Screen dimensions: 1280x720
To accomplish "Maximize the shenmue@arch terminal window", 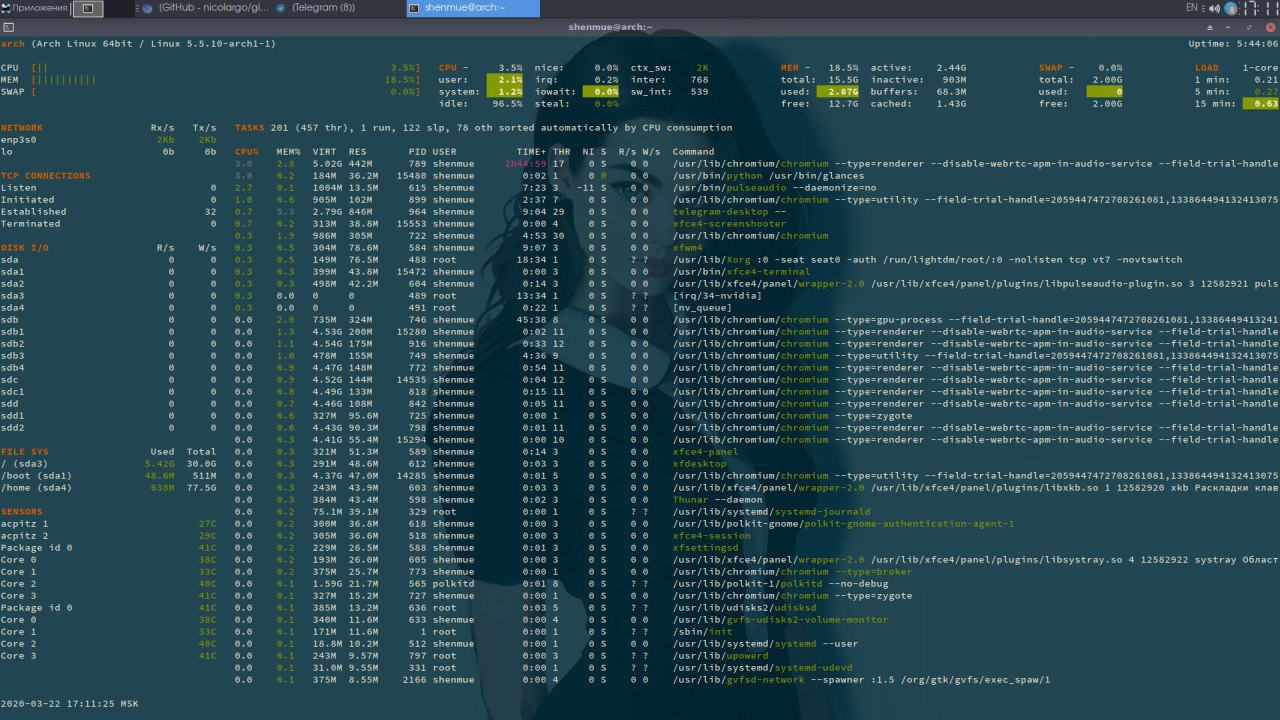I will click(1248, 27).
